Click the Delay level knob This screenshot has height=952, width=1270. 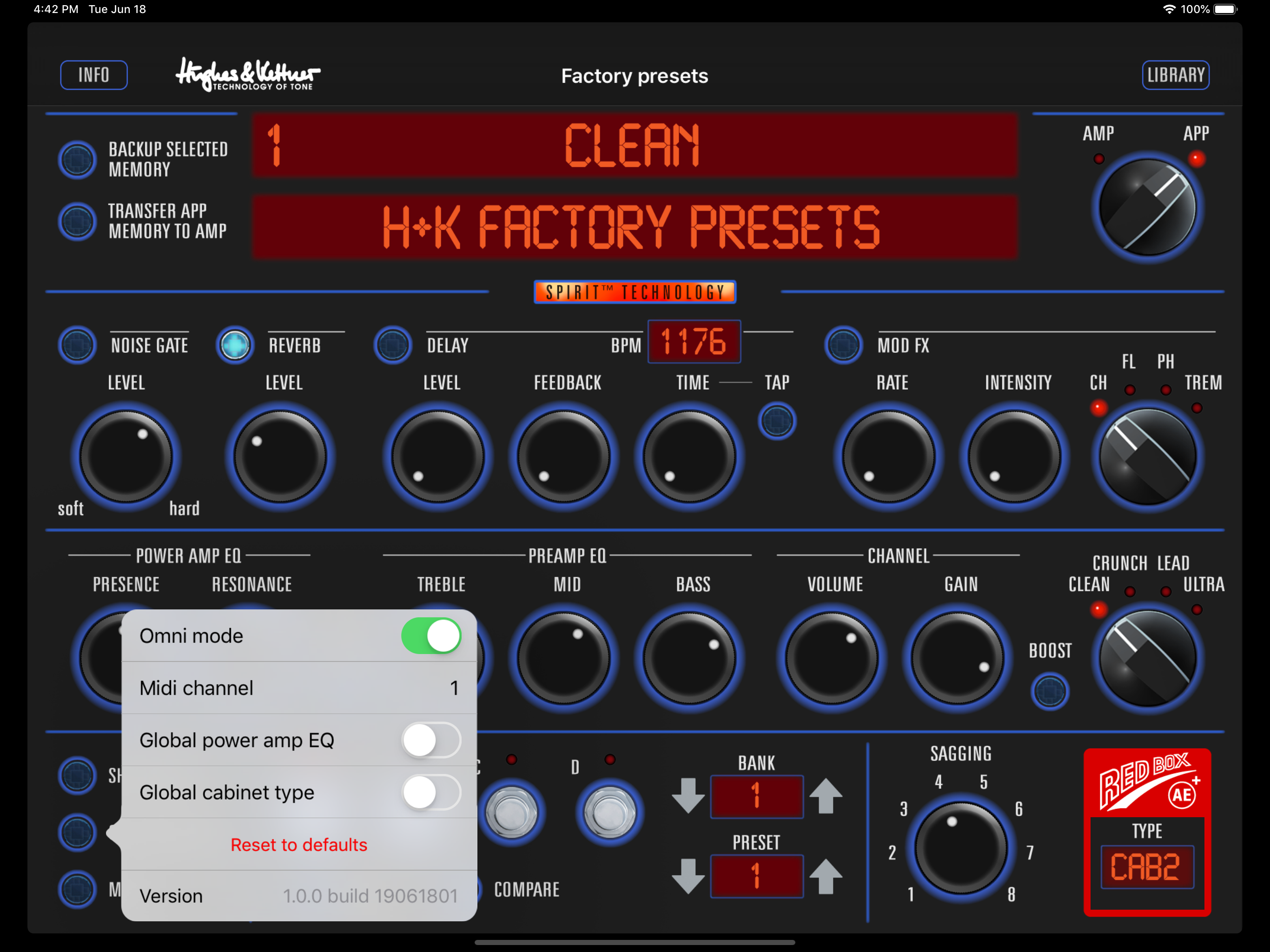(x=438, y=456)
